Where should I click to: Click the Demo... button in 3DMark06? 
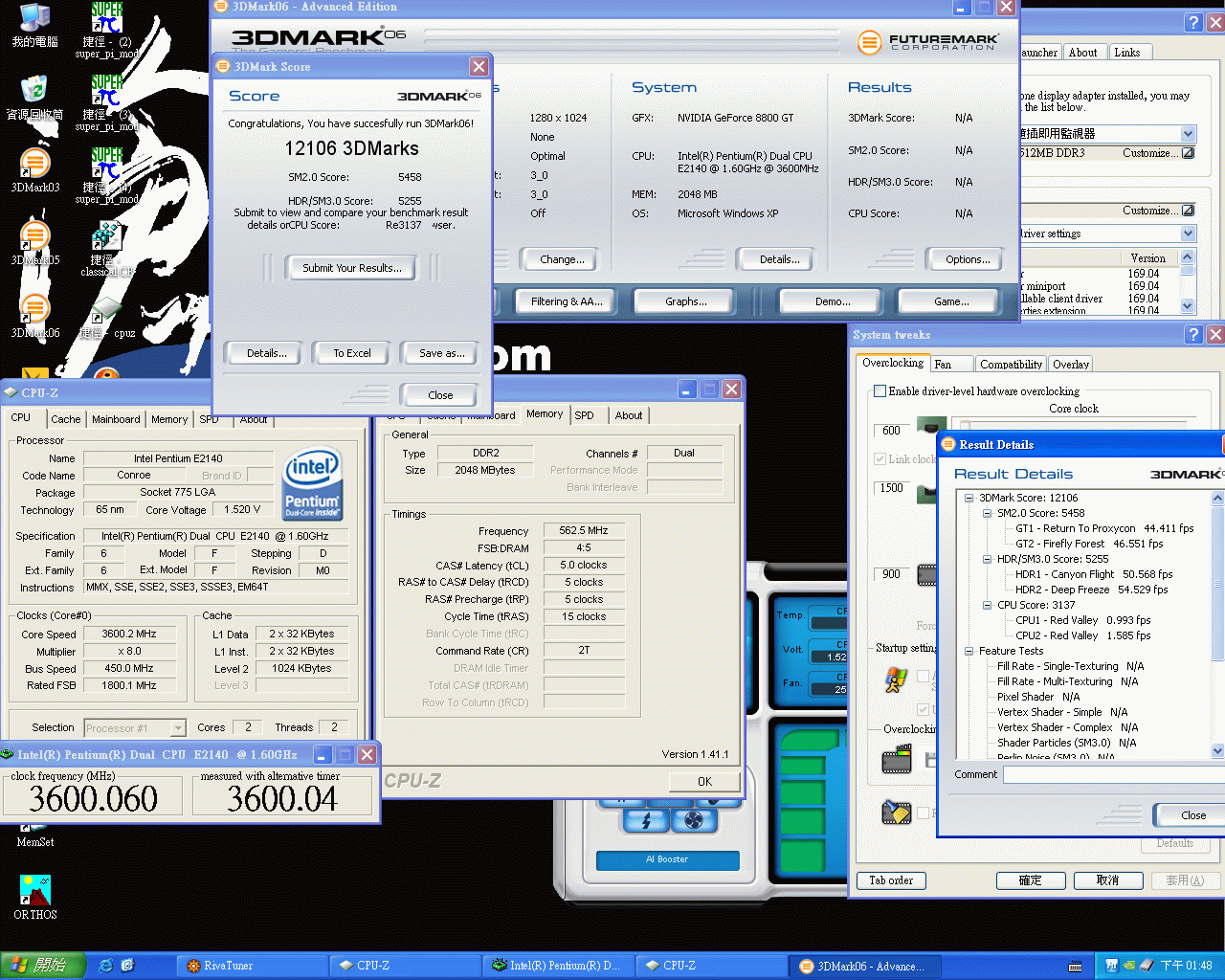coord(833,301)
